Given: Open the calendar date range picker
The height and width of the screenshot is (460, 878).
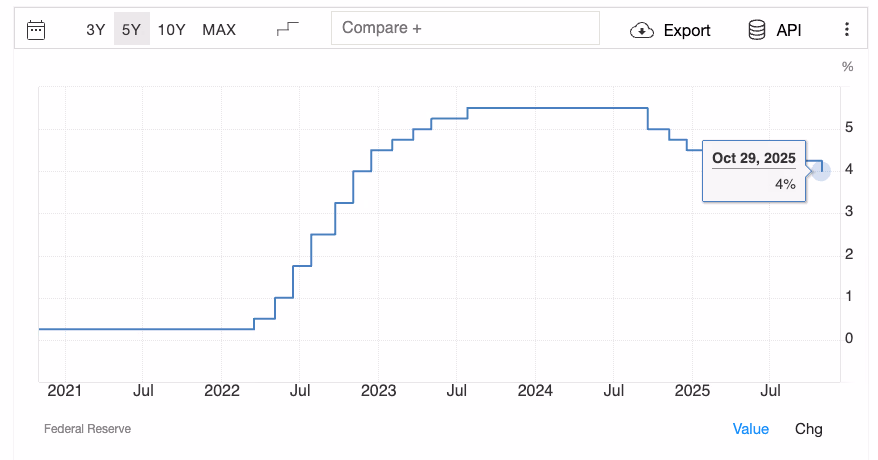Looking at the screenshot, I should point(36,29).
